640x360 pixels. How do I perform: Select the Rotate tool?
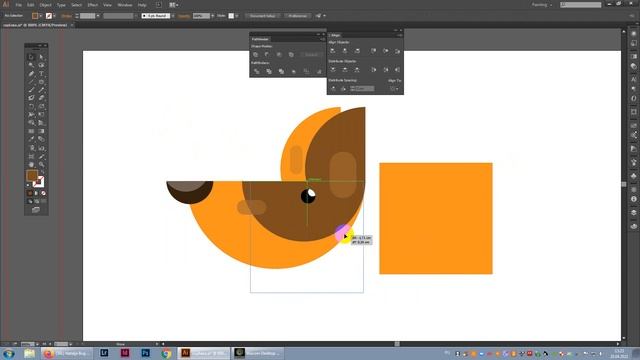point(31,107)
